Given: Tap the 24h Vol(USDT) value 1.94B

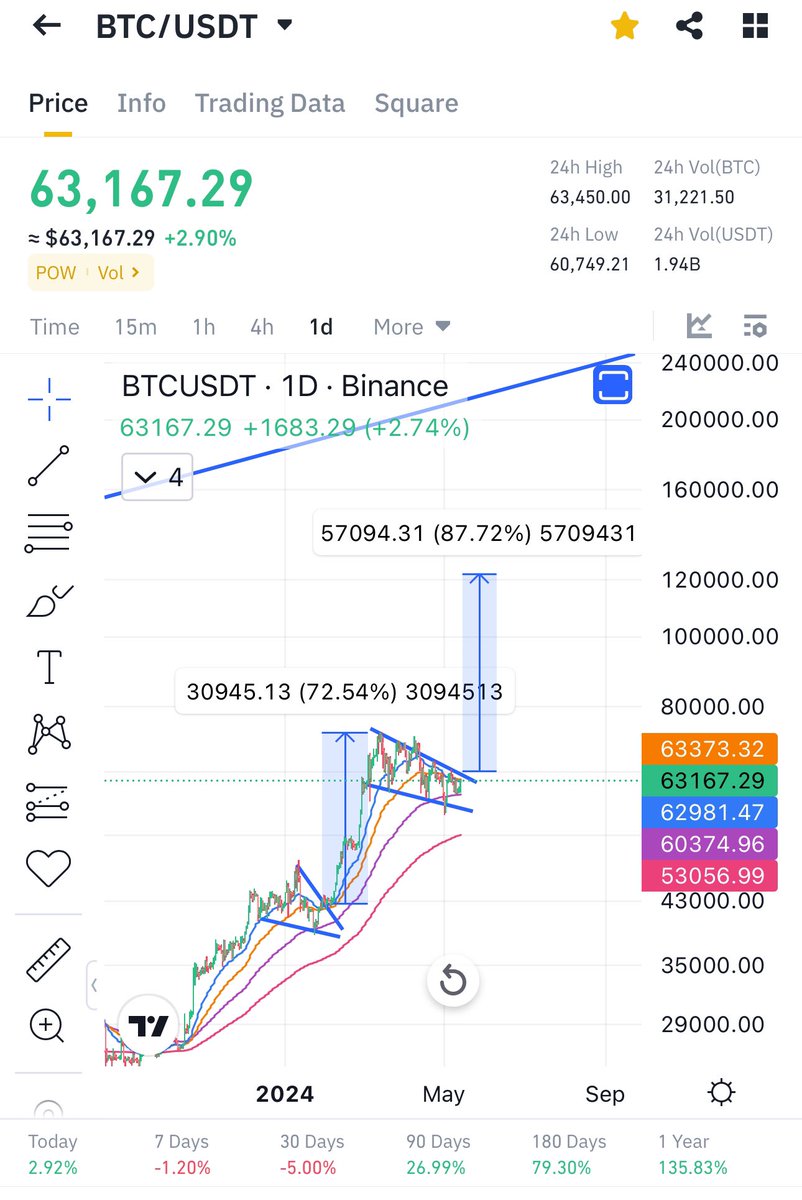Looking at the screenshot, I should [x=678, y=264].
